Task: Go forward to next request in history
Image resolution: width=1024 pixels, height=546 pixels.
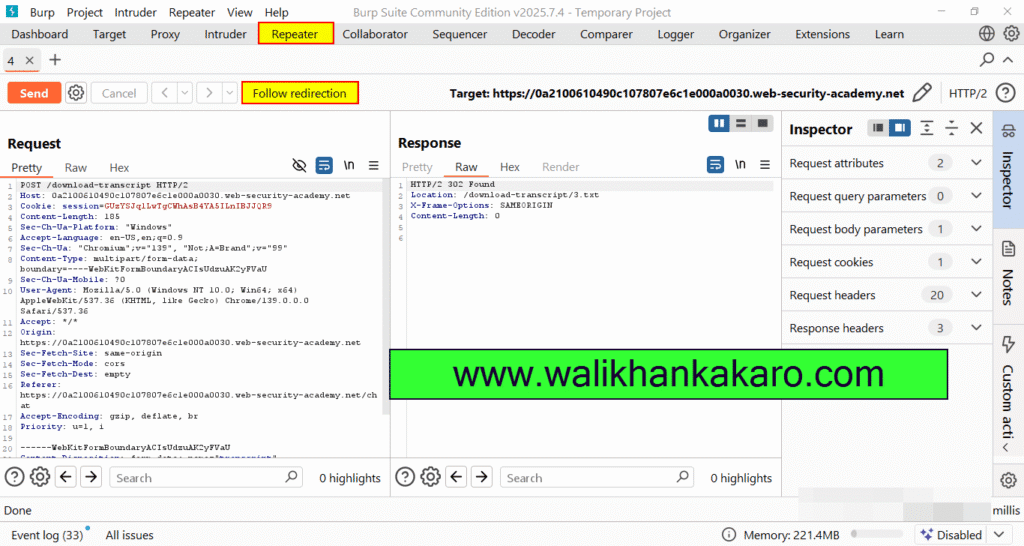Action: click(x=209, y=93)
